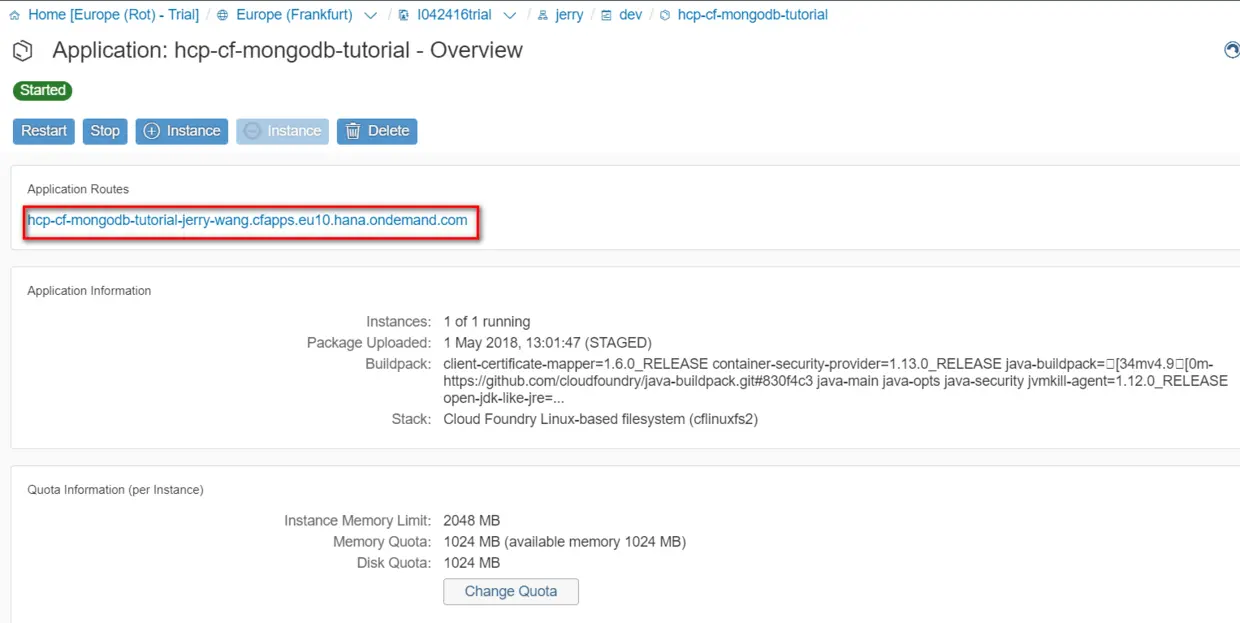Click the page title Application Overview

(288, 50)
